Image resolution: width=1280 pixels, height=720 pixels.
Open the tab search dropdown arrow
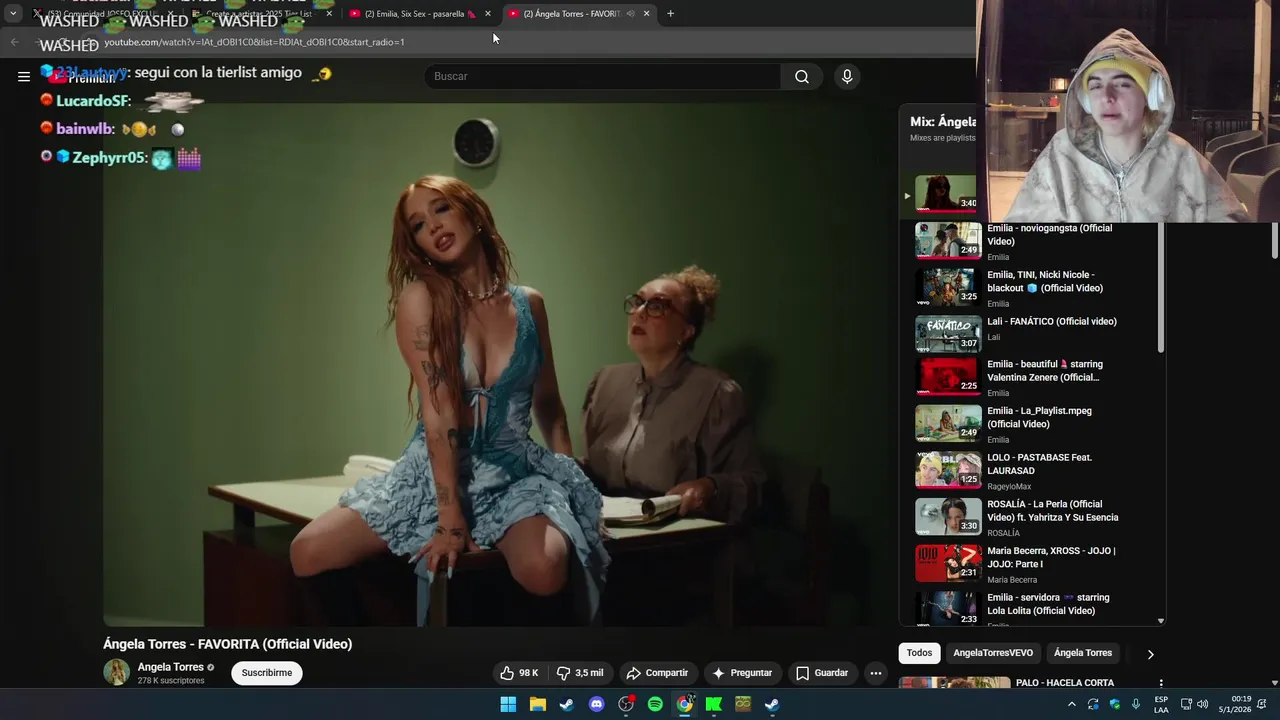point(13,14)
